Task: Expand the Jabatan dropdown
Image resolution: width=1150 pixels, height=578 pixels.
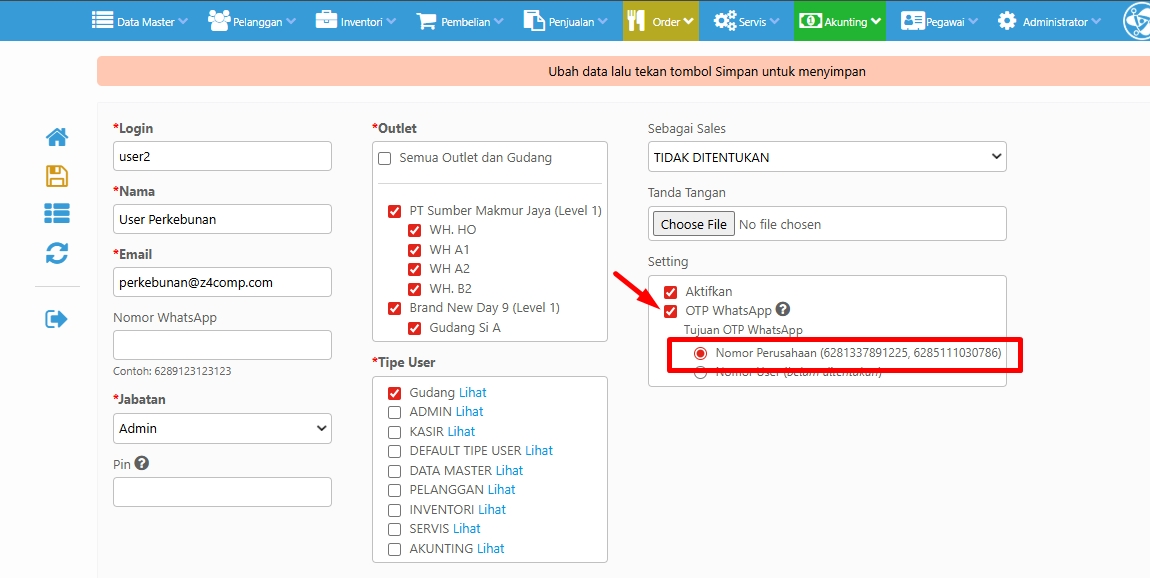Action: (x=222, y=428)
